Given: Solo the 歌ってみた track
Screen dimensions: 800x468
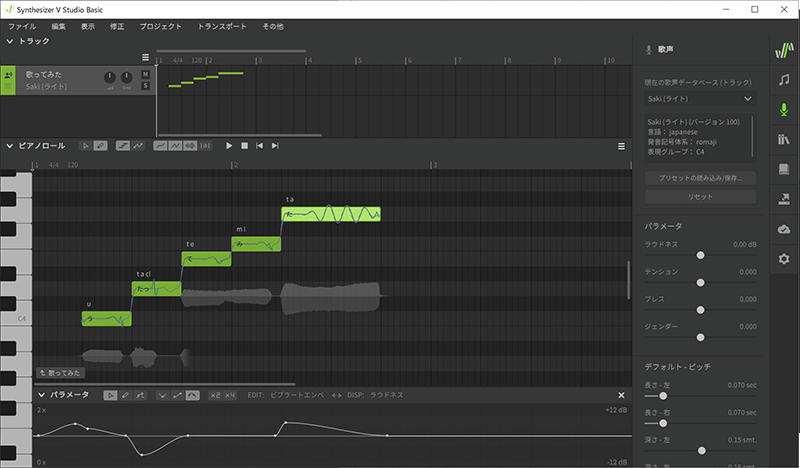Looking at the screenshot, I should [145, 86].
